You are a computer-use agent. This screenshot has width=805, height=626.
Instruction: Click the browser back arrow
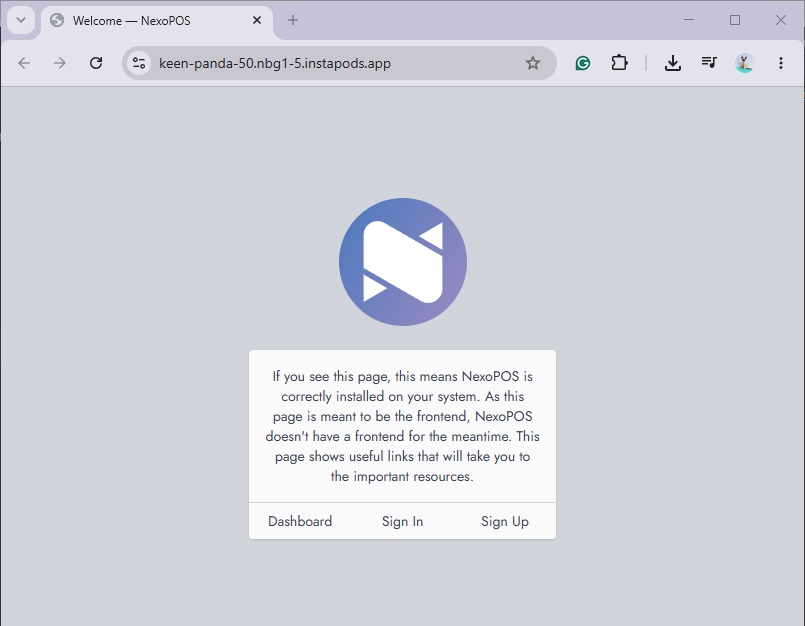(x=24, y=63)
